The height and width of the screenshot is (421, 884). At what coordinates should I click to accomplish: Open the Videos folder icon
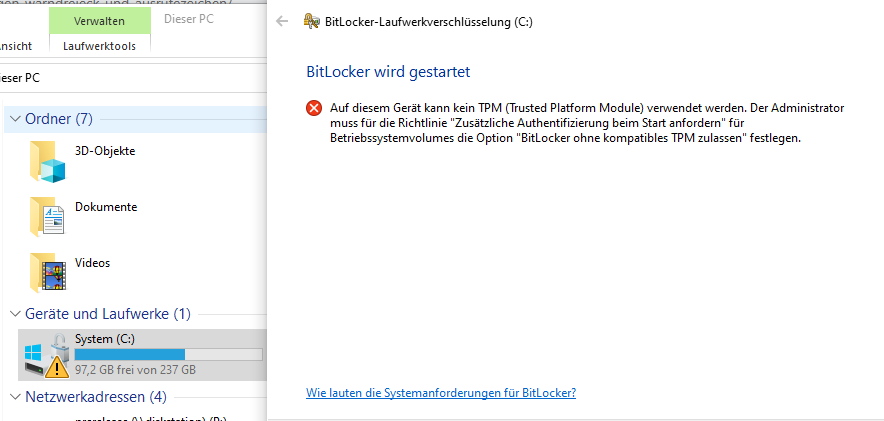[48, 273]
